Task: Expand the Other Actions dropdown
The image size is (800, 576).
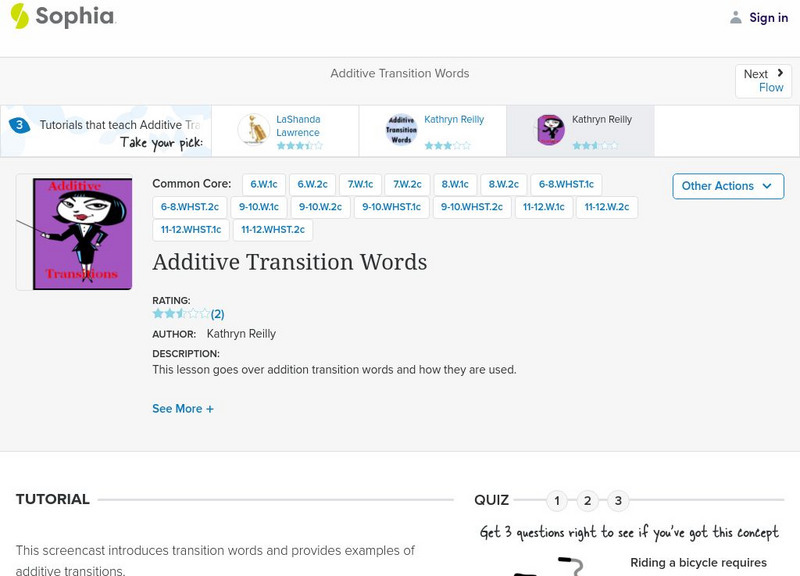Action: pos(728,186)
